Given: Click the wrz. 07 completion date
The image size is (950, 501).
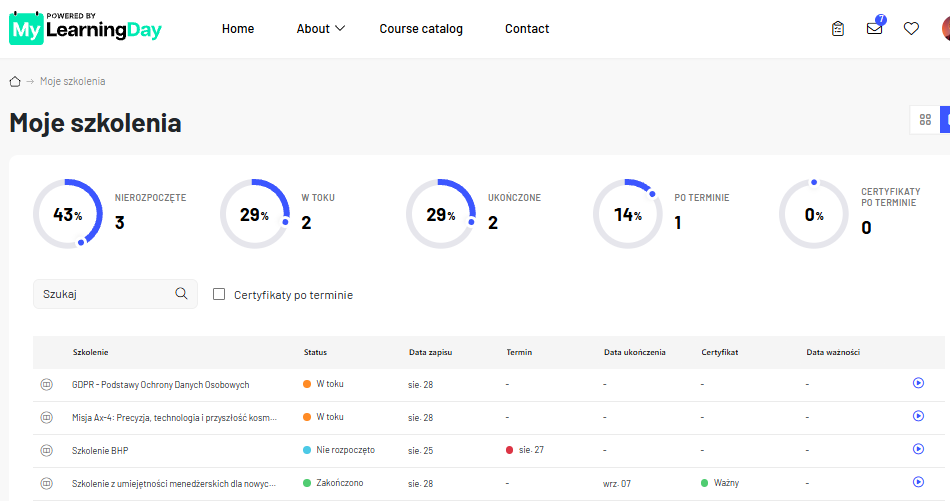Looking at the screenshot, I should click(617, 483).
